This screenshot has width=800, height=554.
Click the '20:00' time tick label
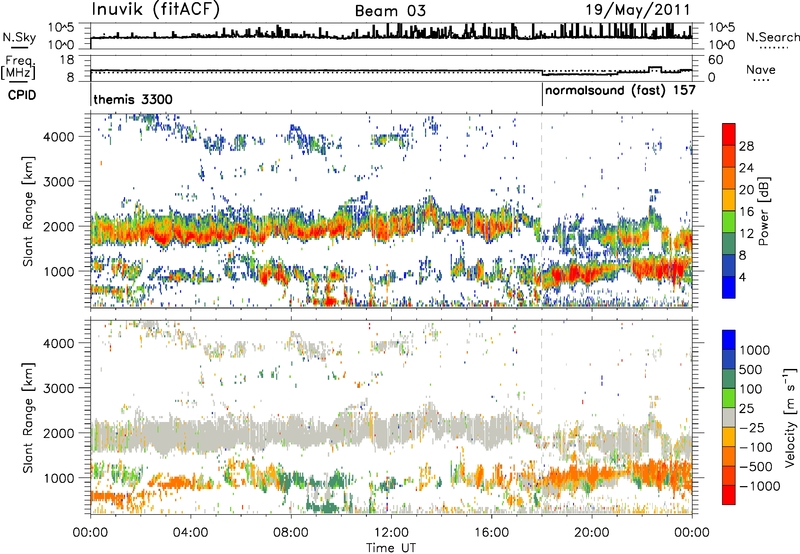point(591,533)
